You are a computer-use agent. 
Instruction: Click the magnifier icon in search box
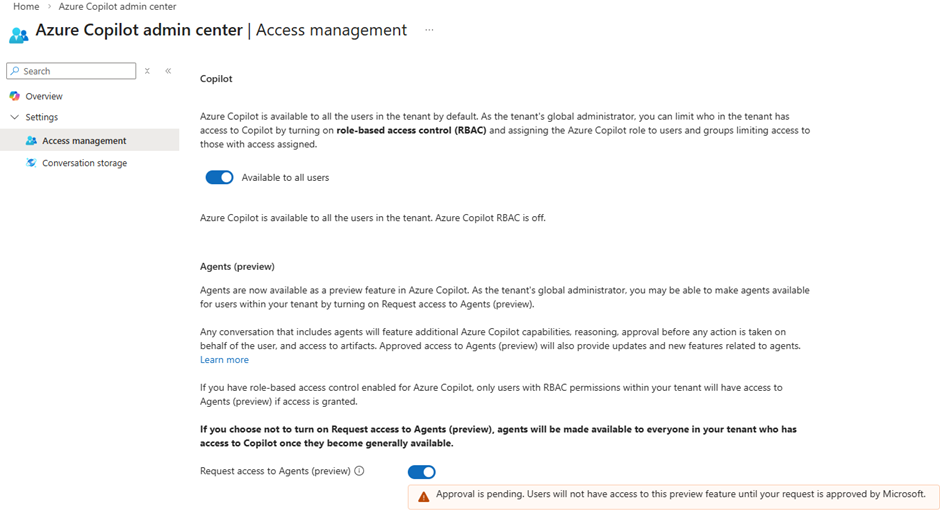14,71
